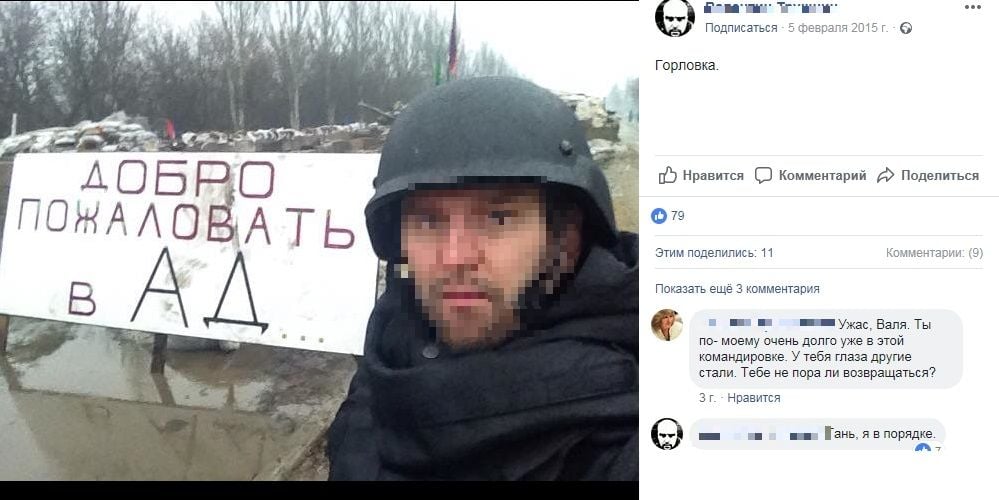The width and height of the screenshot is (999, 500).
Task: Click the thumbs-up Like icon
Action: pyautogui.click(x=668, y=175)
